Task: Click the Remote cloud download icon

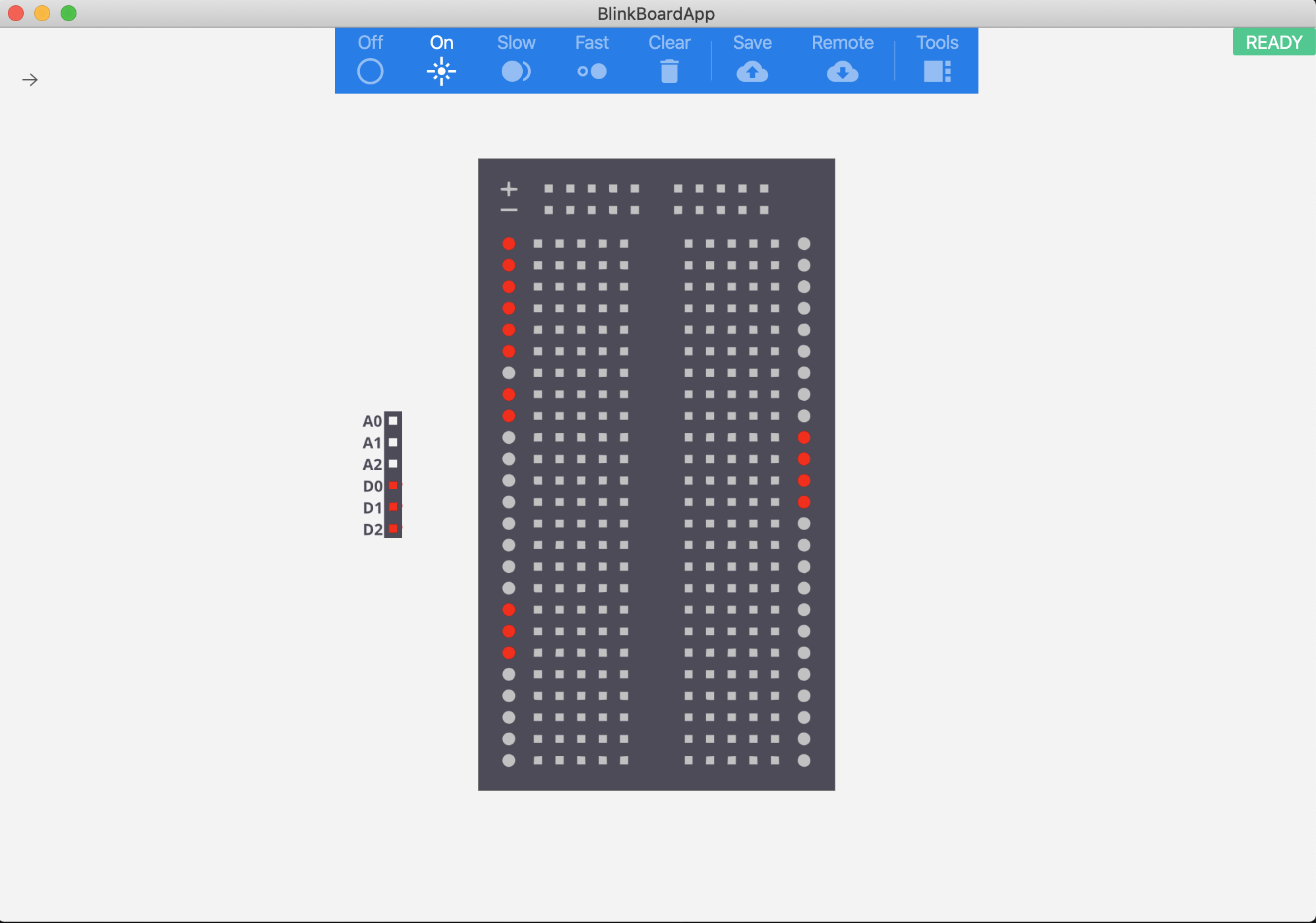Action: tap(842, 71)
